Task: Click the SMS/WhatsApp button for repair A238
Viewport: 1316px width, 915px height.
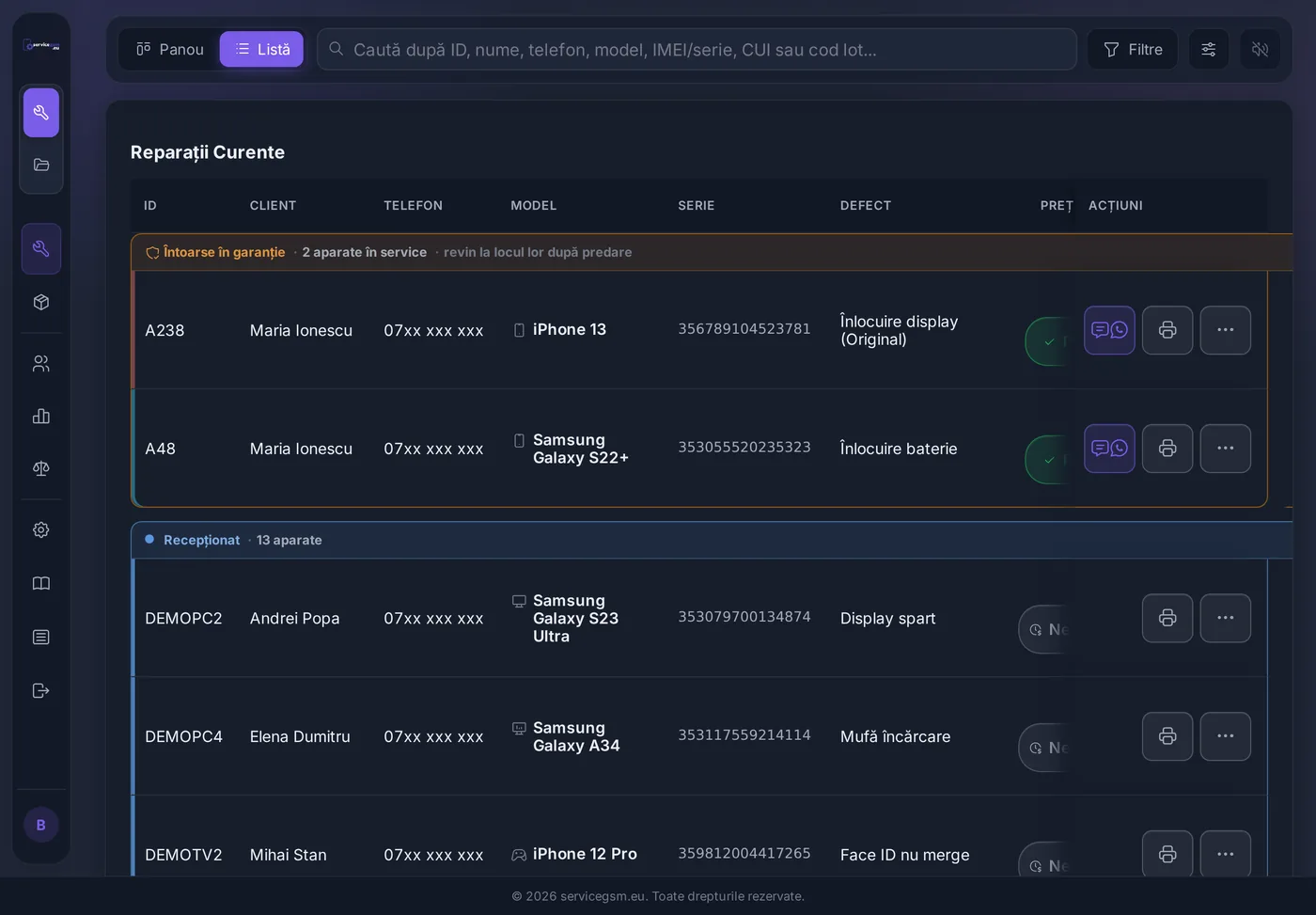Action: click(x=1109, y=330)
